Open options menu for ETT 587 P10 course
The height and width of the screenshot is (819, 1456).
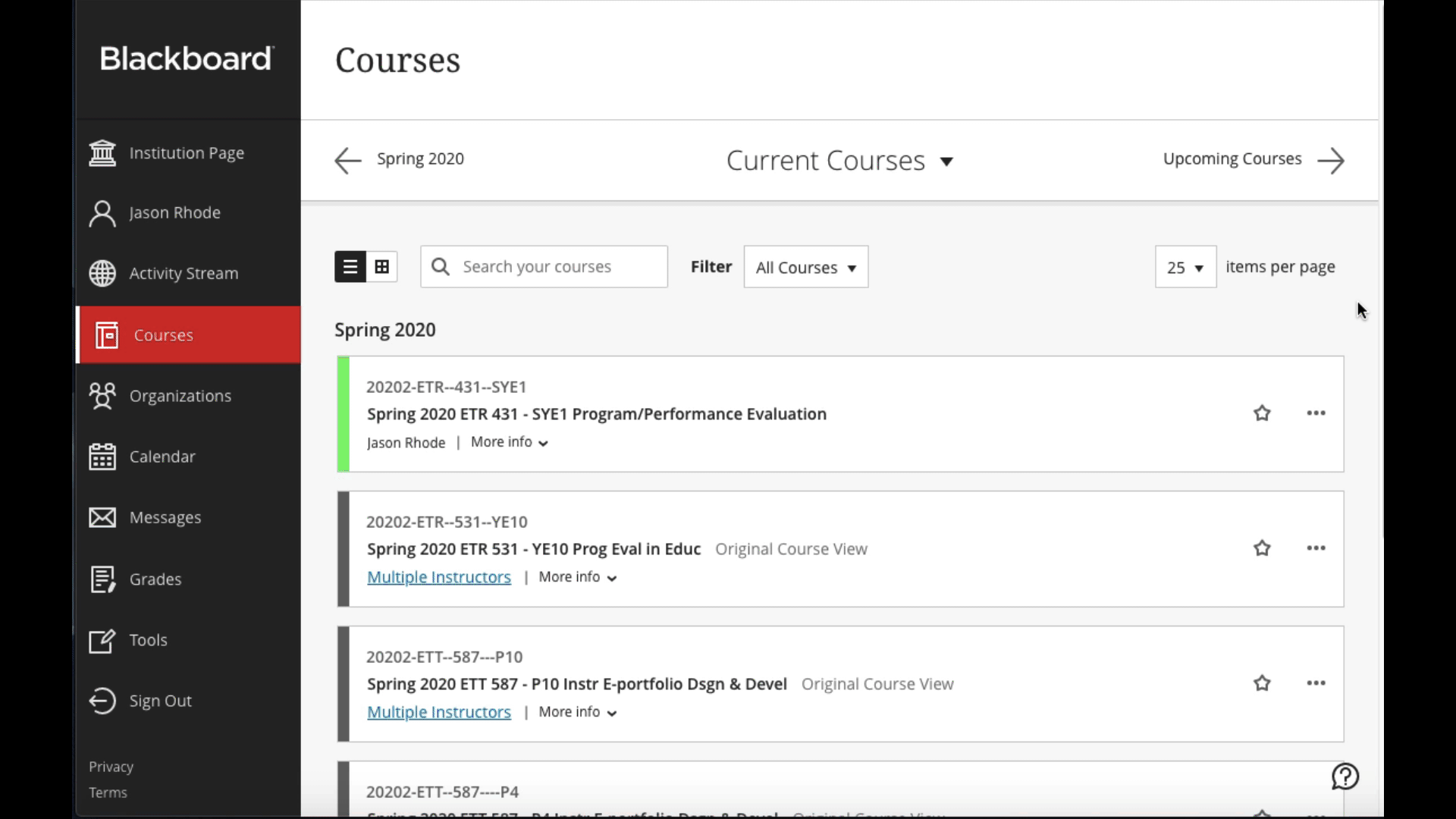(x=1316, y=683)
